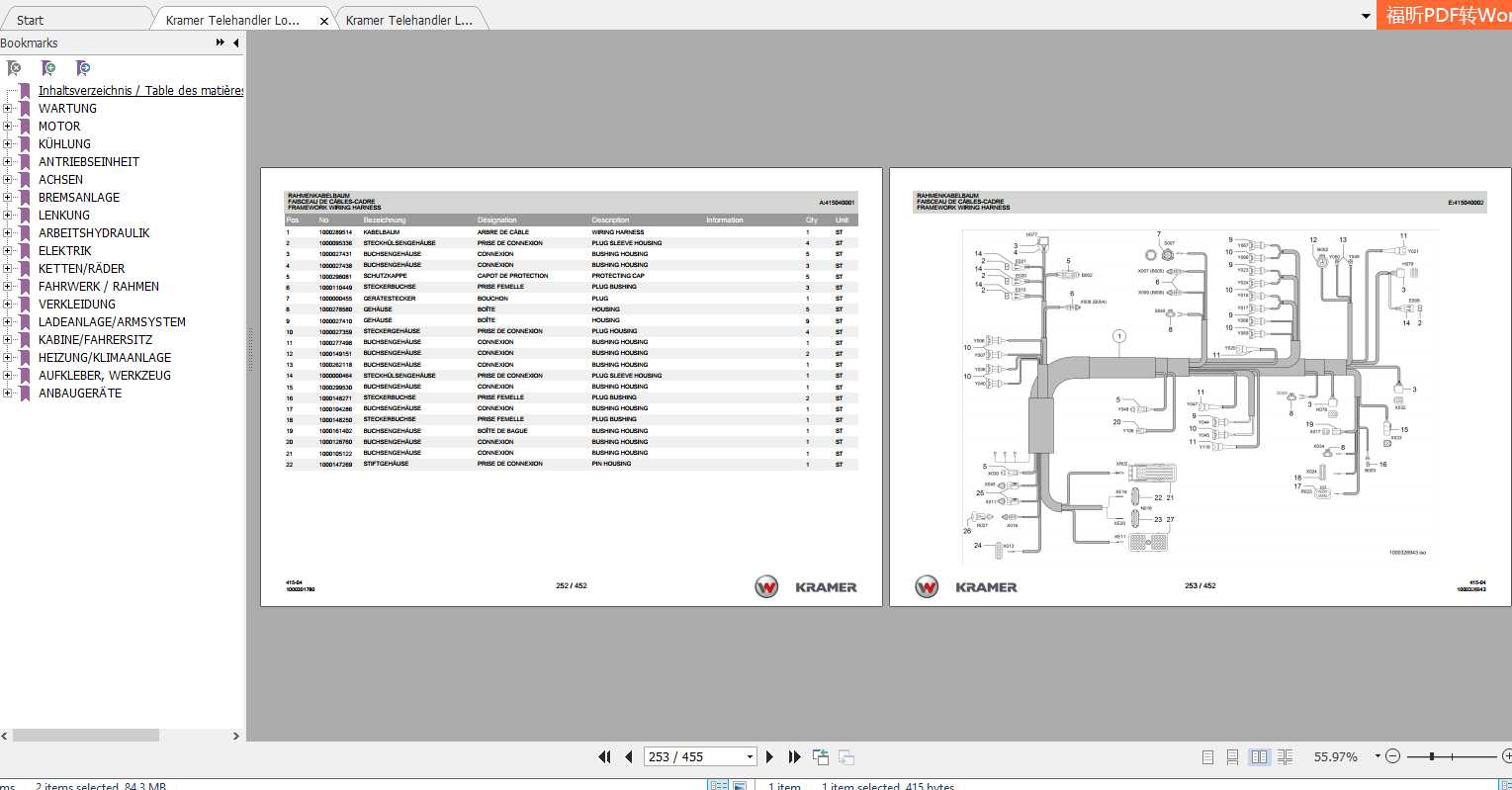1512x790 pixels.
Task: Click the delete bookmark icon
Action: (x=14, y=68)
